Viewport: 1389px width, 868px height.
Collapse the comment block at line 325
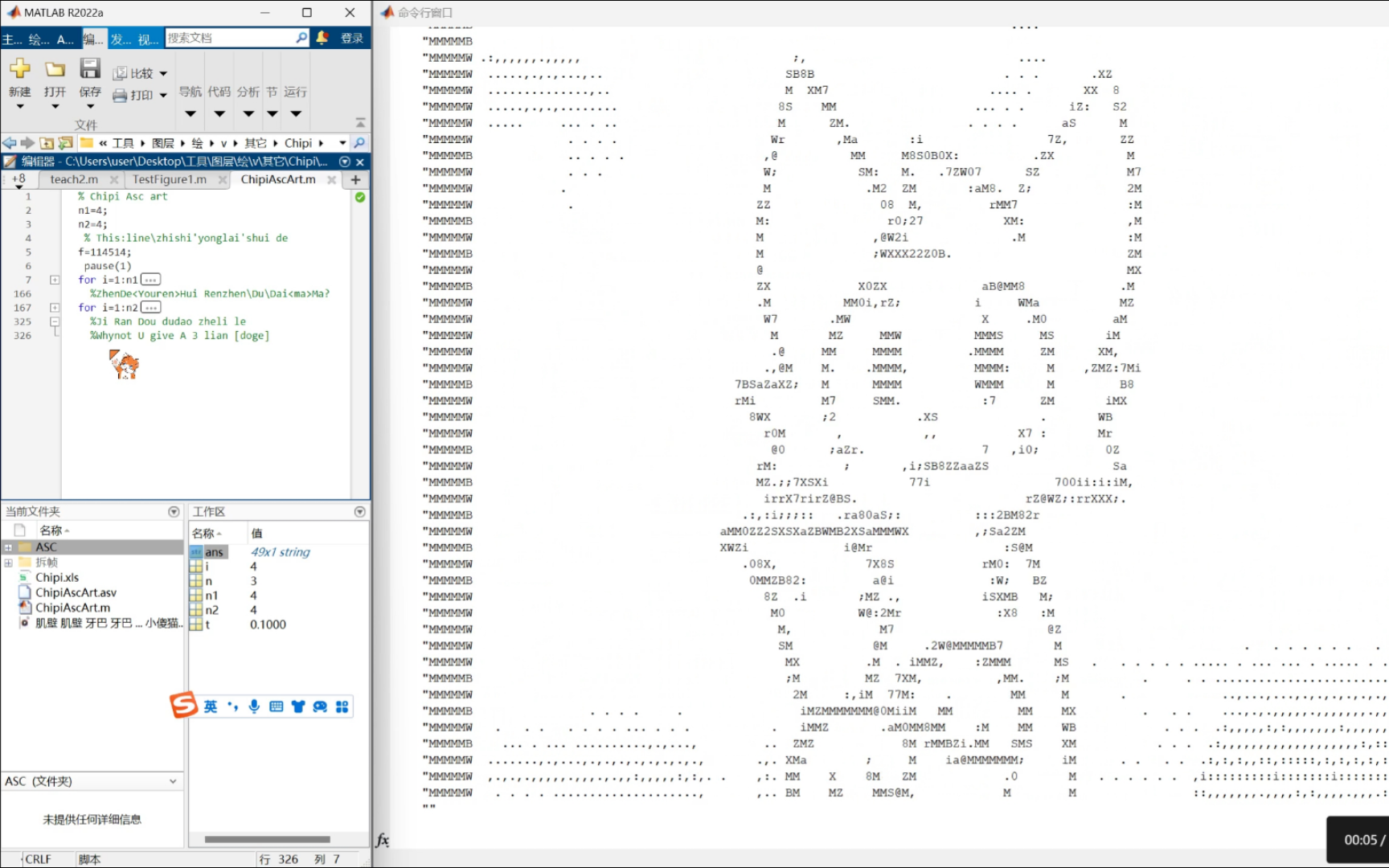click(x=55, y=321)
